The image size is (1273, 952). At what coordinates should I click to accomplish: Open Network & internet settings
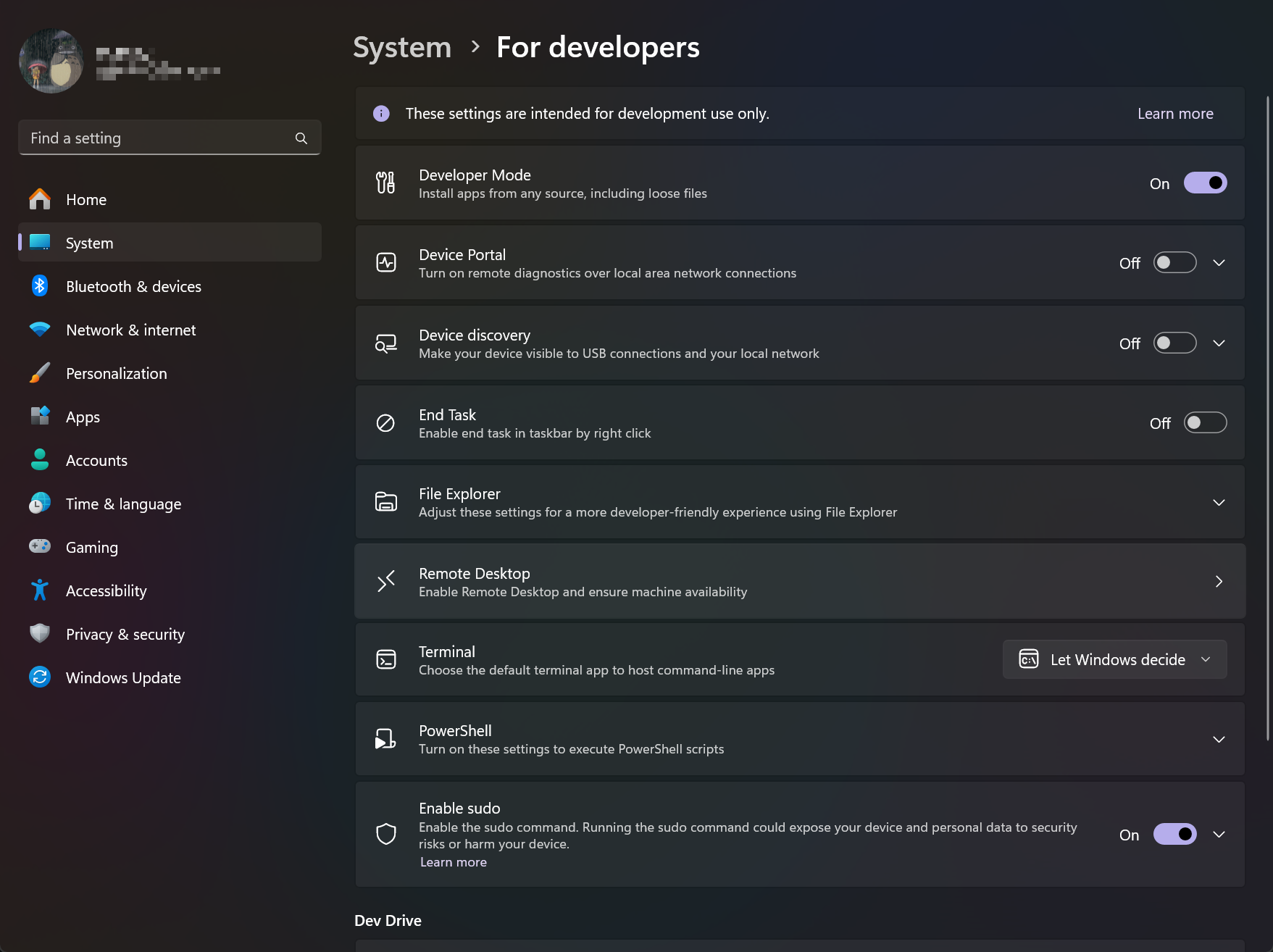[x=170, y=330]
